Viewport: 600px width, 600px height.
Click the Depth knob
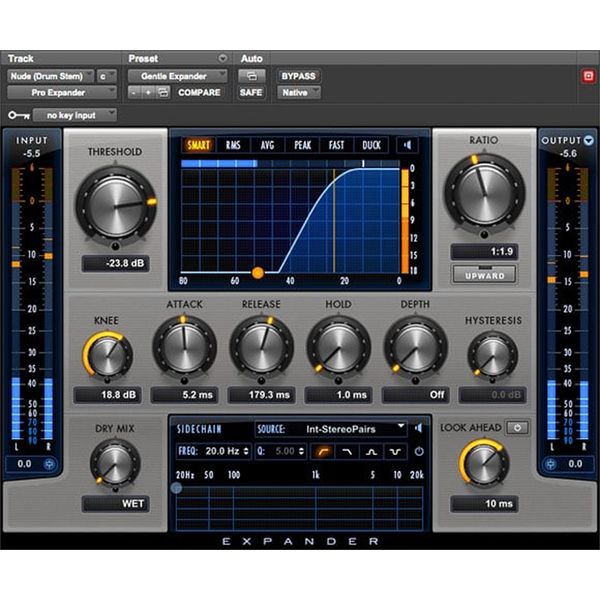416,348
